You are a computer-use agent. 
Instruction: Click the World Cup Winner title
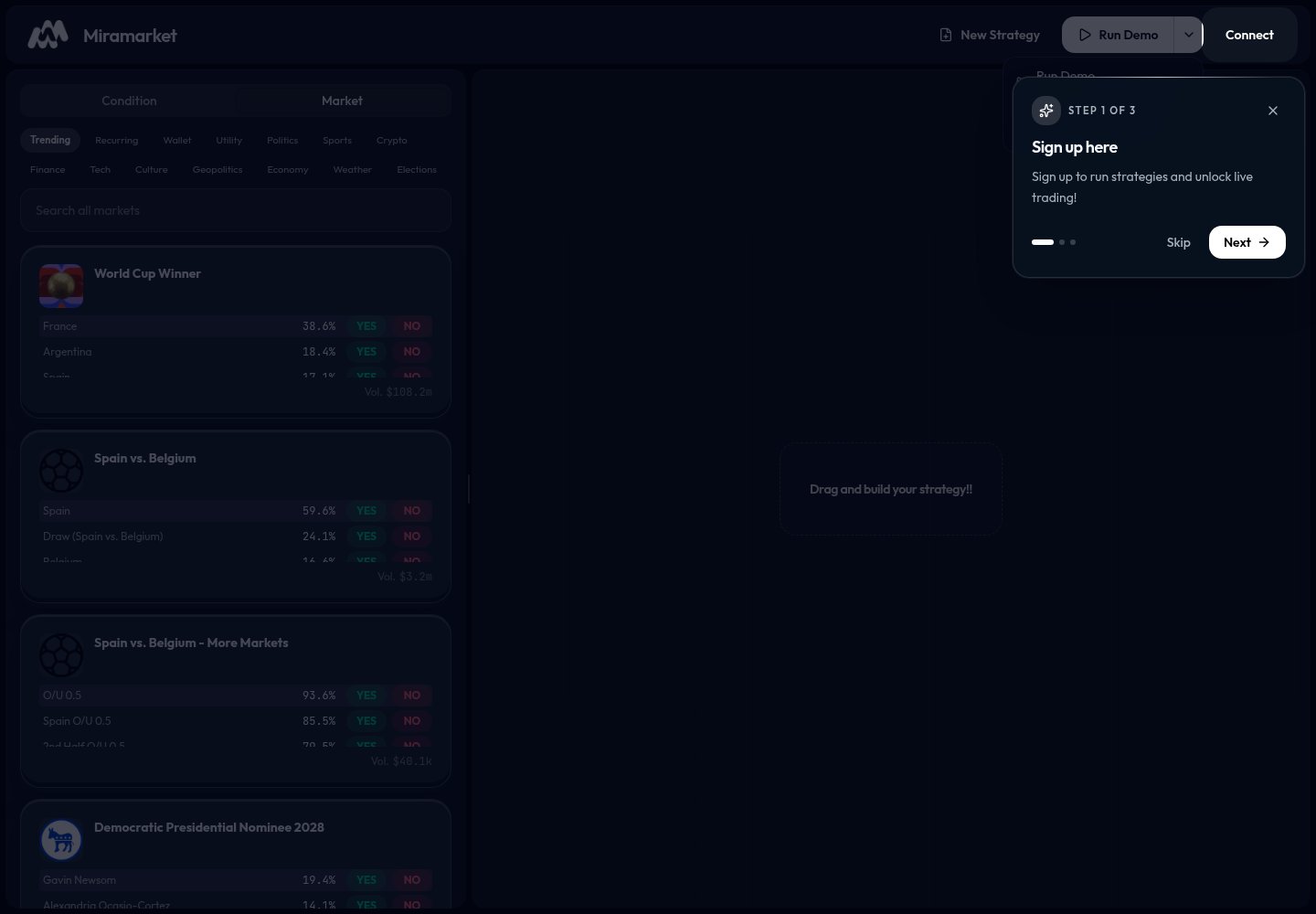[147, 273]
